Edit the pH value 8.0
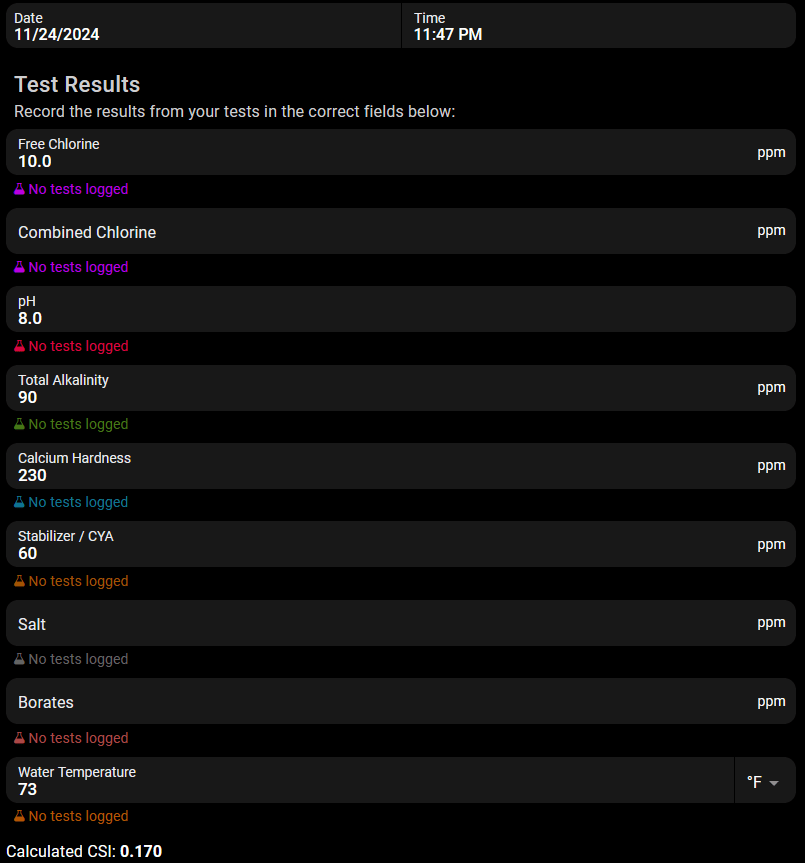 click(401, 309)
